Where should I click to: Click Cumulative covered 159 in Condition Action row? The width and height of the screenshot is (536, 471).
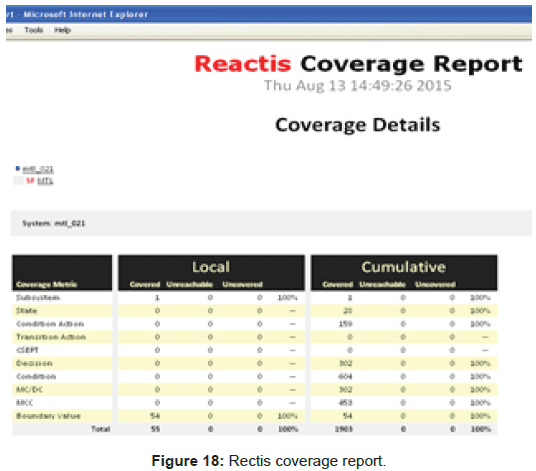tap(346, 324)
